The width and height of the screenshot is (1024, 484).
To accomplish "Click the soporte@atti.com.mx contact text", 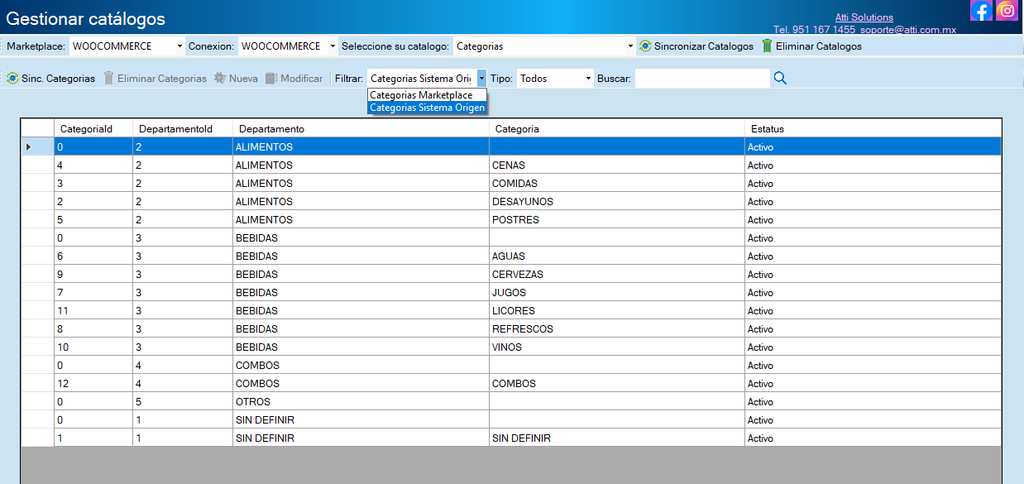I will point(906,29).
